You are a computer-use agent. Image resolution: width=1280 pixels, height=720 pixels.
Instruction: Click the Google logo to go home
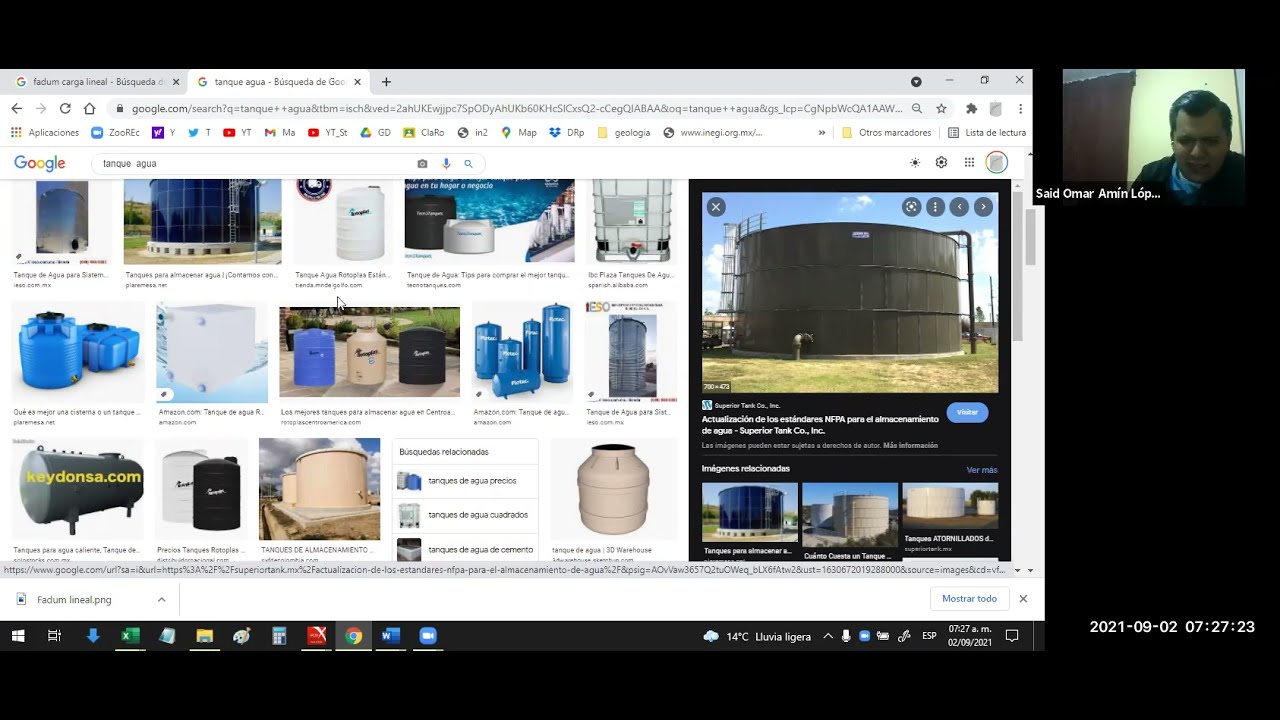pyautogui.click(x=40, y=163)
